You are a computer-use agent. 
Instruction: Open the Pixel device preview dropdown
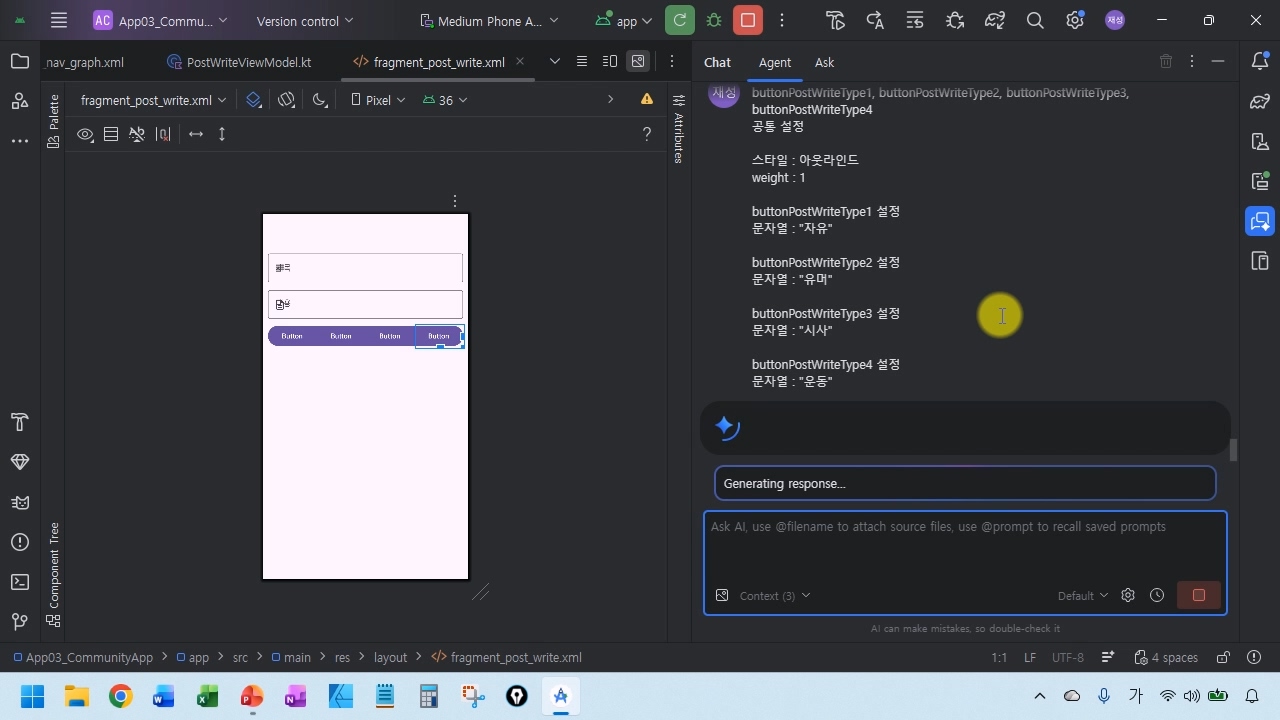tap(378, 100)
